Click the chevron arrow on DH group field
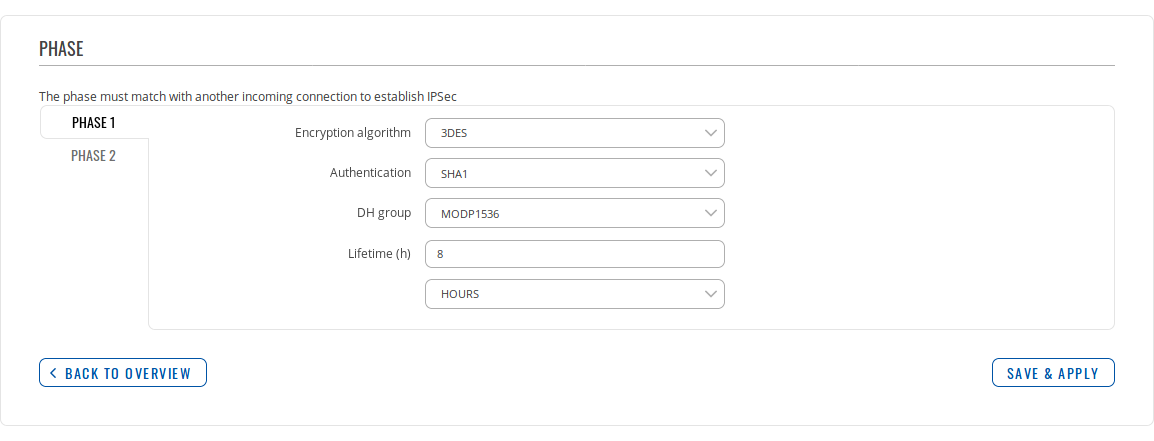Image resolution: width=1154 pixels, height=441 pixels. (x=710, y=213)
